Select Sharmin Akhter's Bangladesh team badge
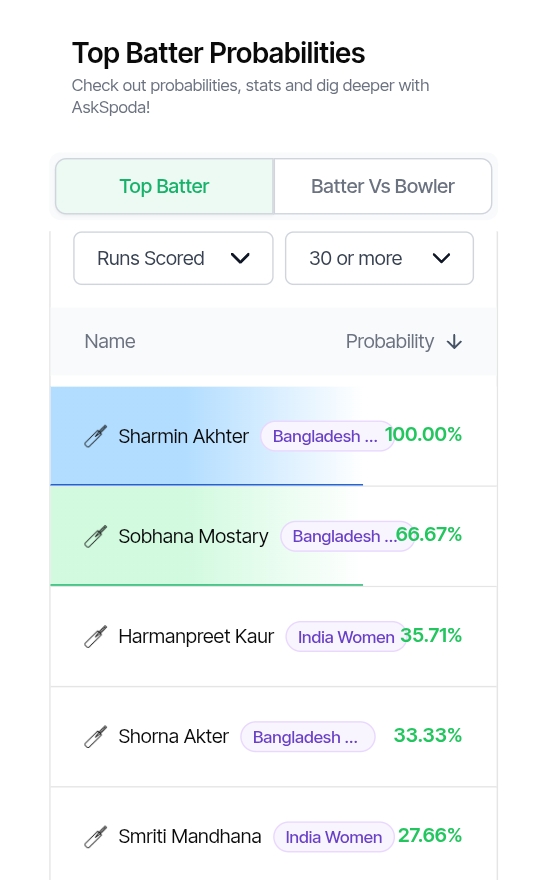The height and width of the screenshot is (880, 545). coord(327,436)
